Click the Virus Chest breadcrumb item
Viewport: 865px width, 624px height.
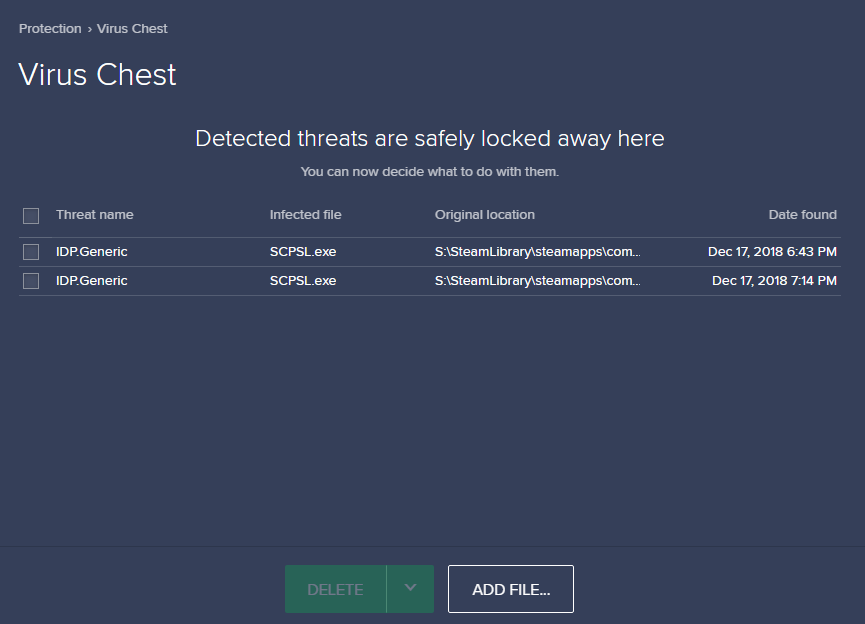point(132,29)
